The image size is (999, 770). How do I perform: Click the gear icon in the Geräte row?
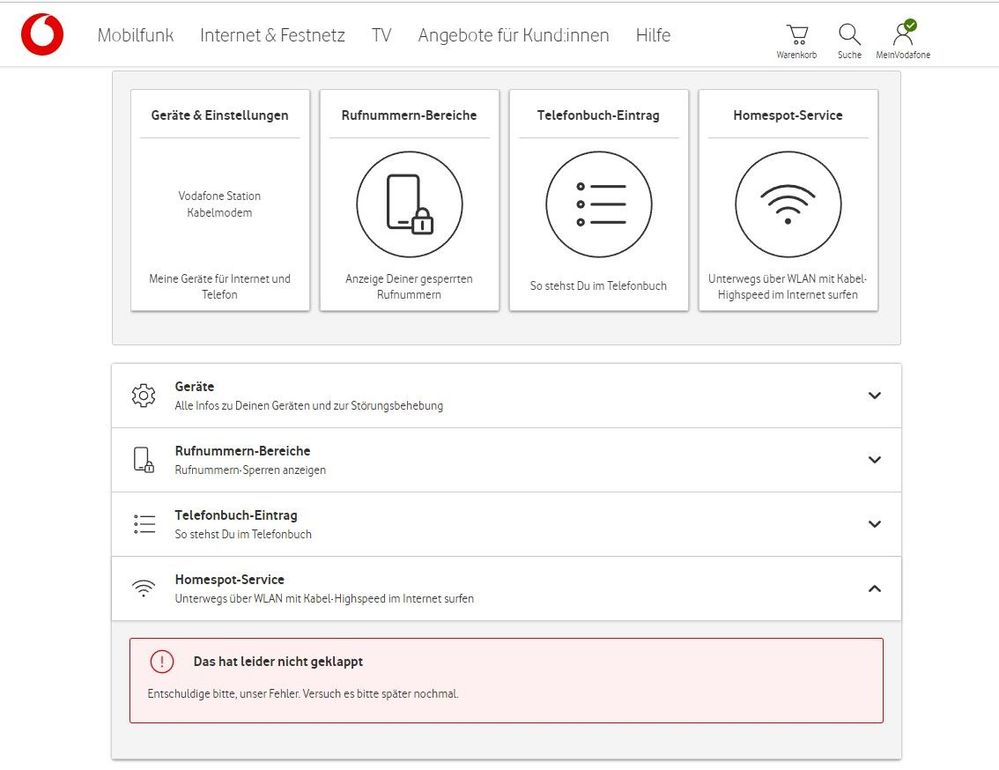point(143,396)
